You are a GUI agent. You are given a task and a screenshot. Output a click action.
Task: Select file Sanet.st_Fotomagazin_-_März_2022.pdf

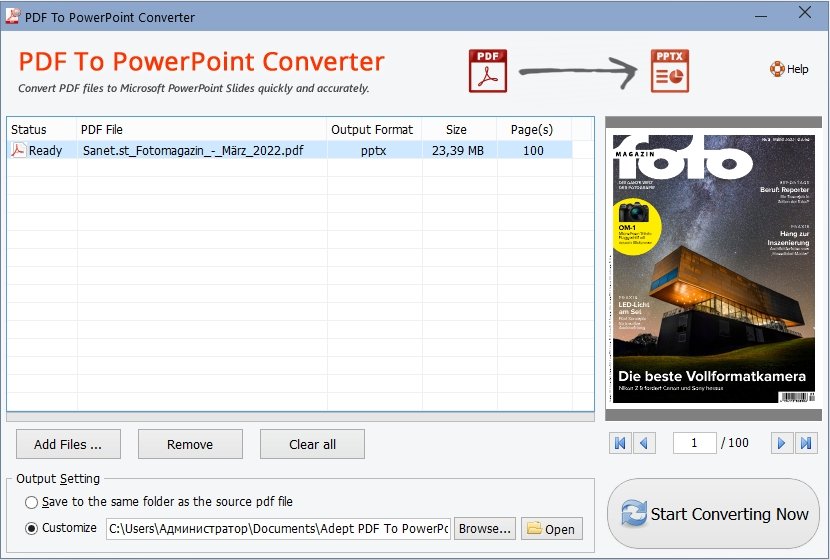pyautogui.click(x=193, y=151)
